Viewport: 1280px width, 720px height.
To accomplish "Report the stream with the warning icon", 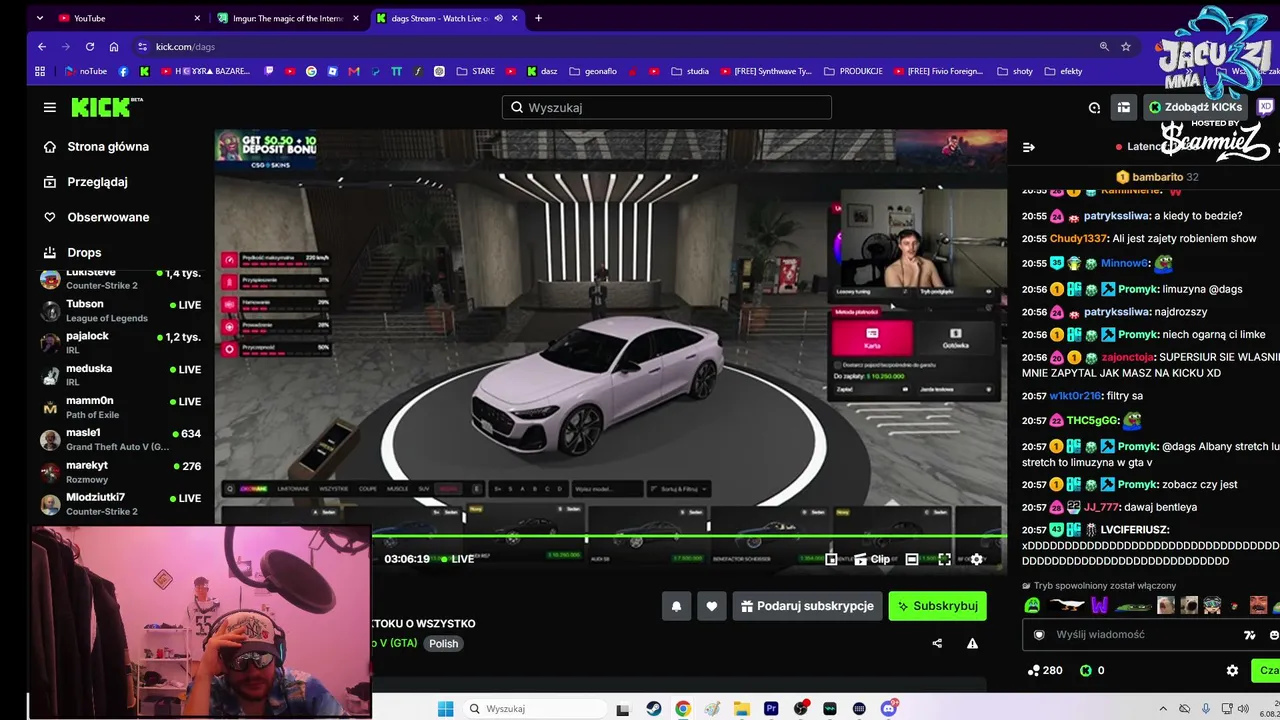I will pos(972,644).
